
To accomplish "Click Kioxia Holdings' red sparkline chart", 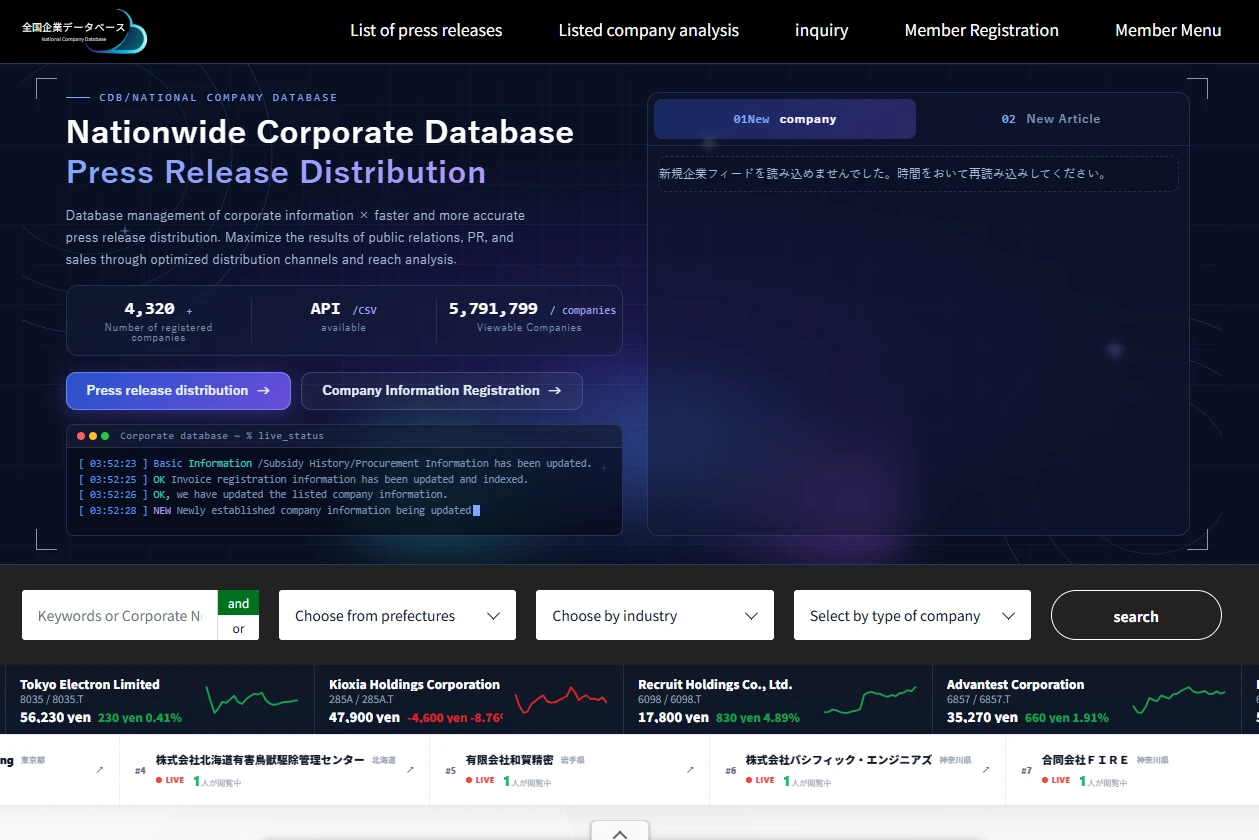I will pos(561,699).
